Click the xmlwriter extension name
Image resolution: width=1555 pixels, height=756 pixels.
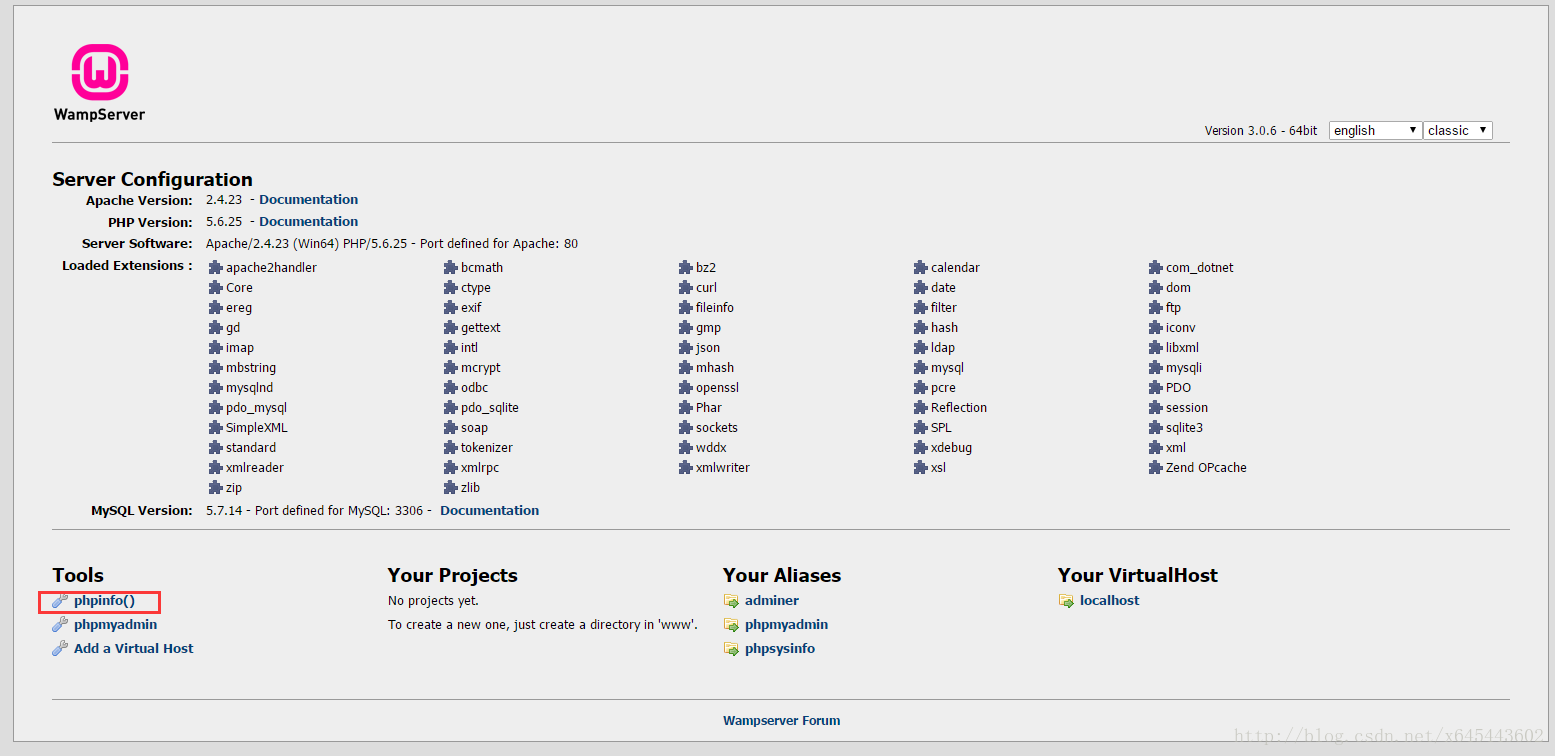(x=723, y=468)
